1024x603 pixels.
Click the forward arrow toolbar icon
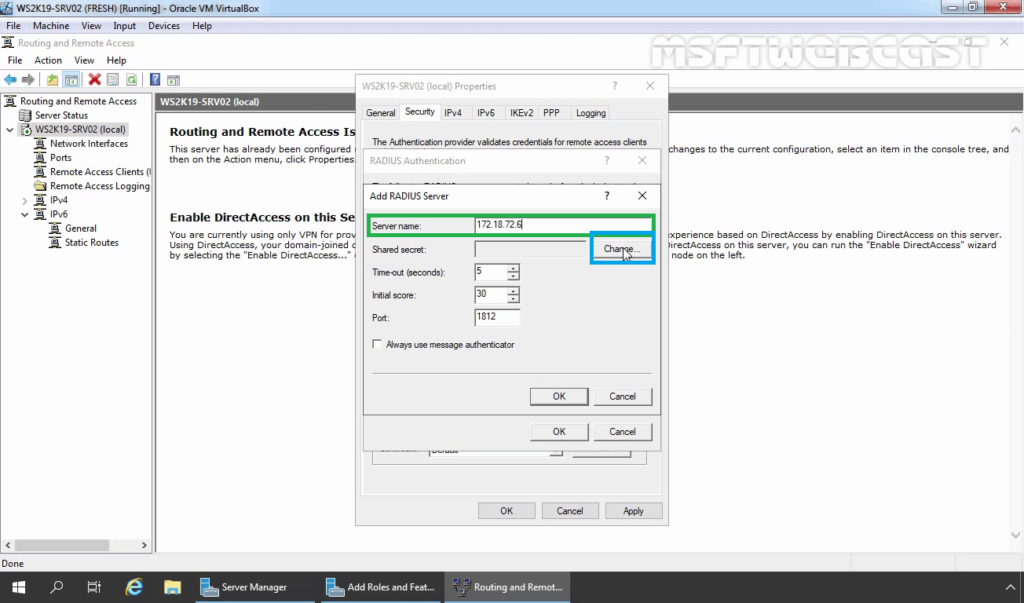pos(28,80)
